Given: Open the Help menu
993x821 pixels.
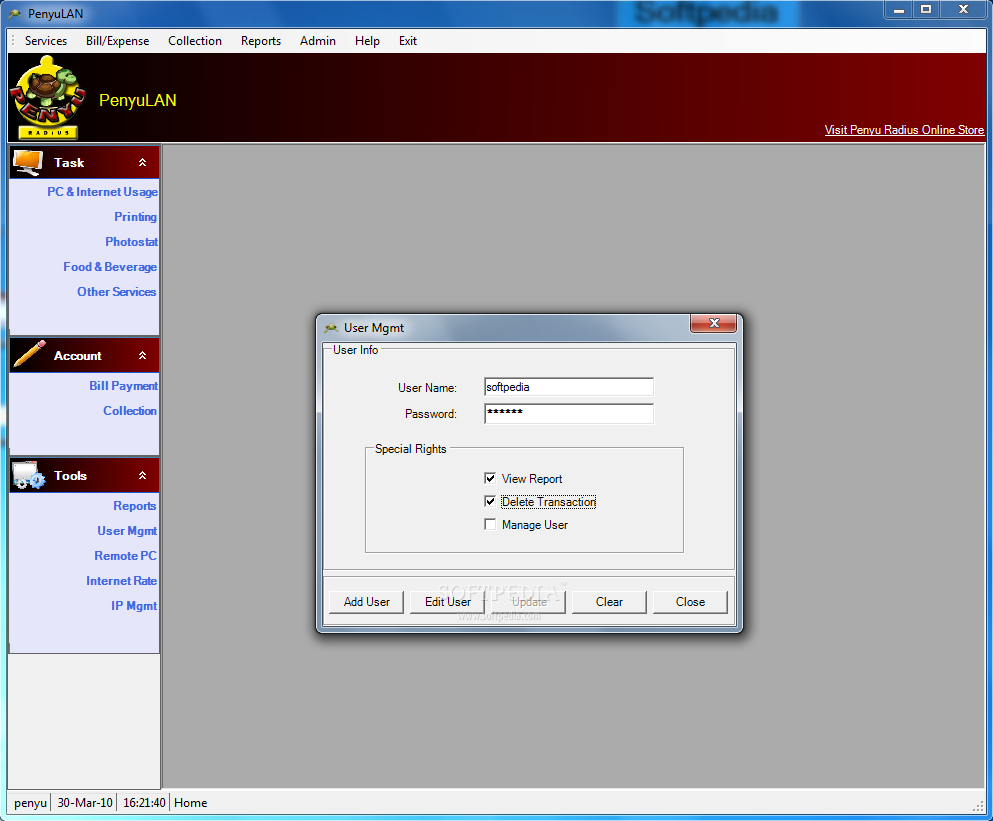Looking at the screenshot, I should (x=367, y=41).
